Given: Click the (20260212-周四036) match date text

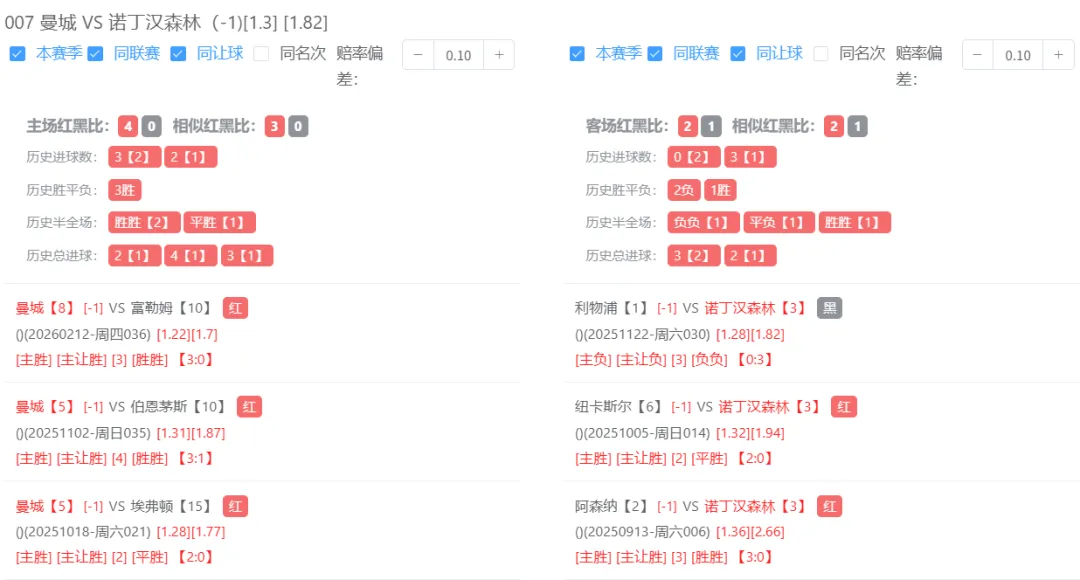Looking at the screenshot, I should click(x=86, y=334).
